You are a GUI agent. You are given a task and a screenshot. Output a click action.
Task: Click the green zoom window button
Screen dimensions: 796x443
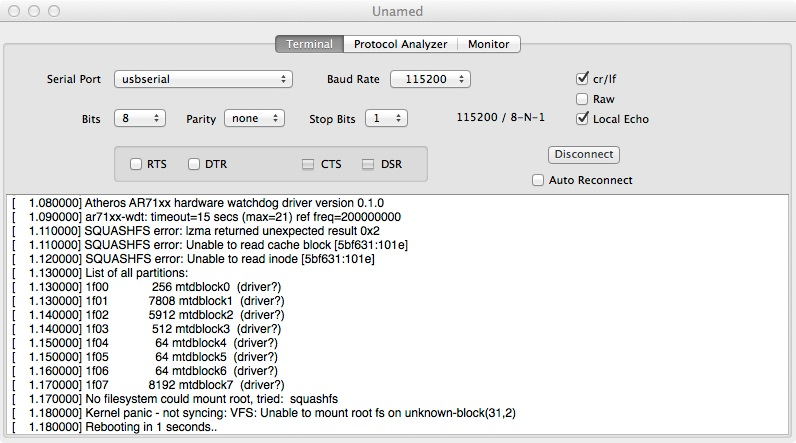(53, 10)
